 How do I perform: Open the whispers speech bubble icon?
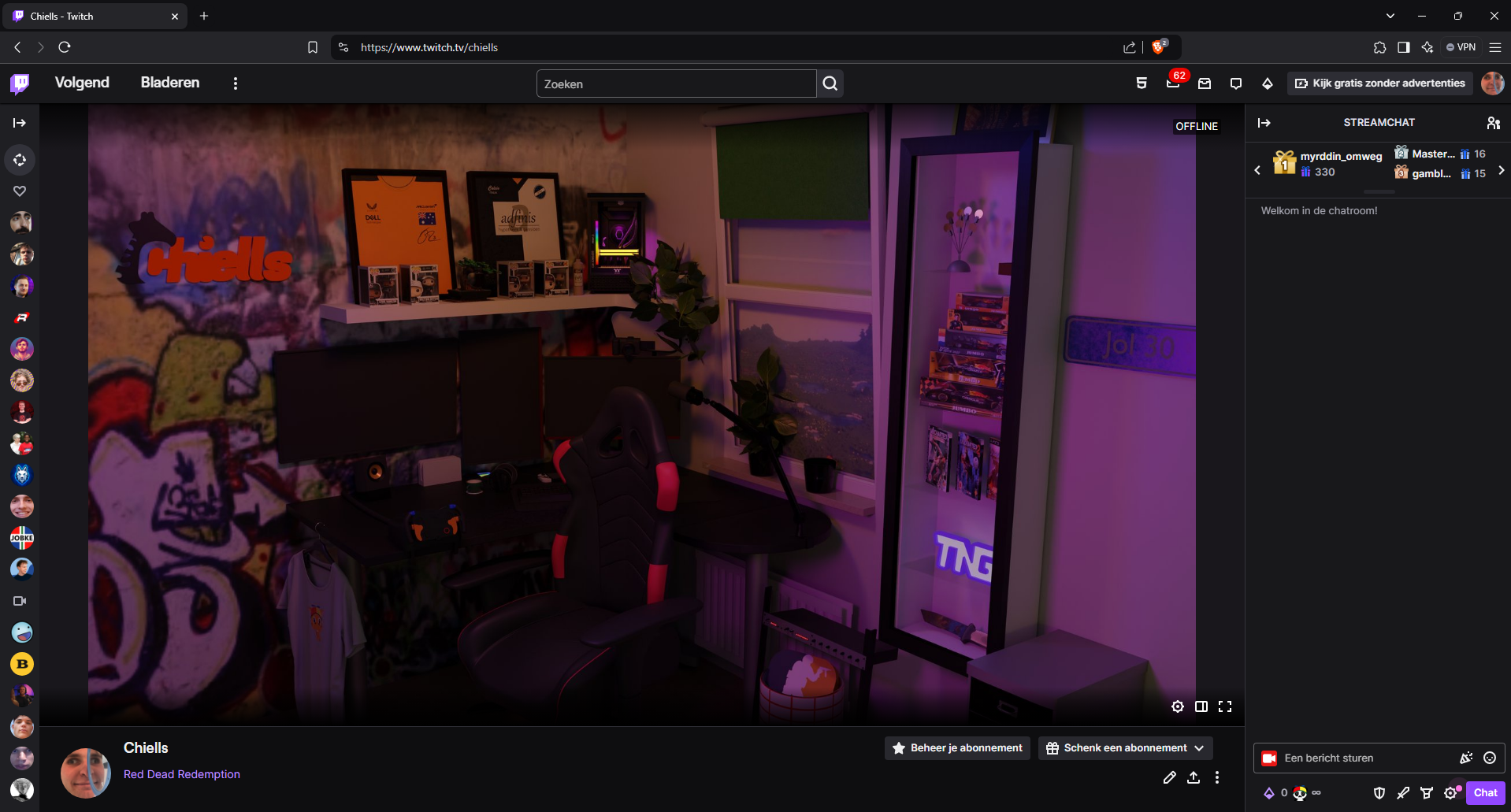point(1235,83)
